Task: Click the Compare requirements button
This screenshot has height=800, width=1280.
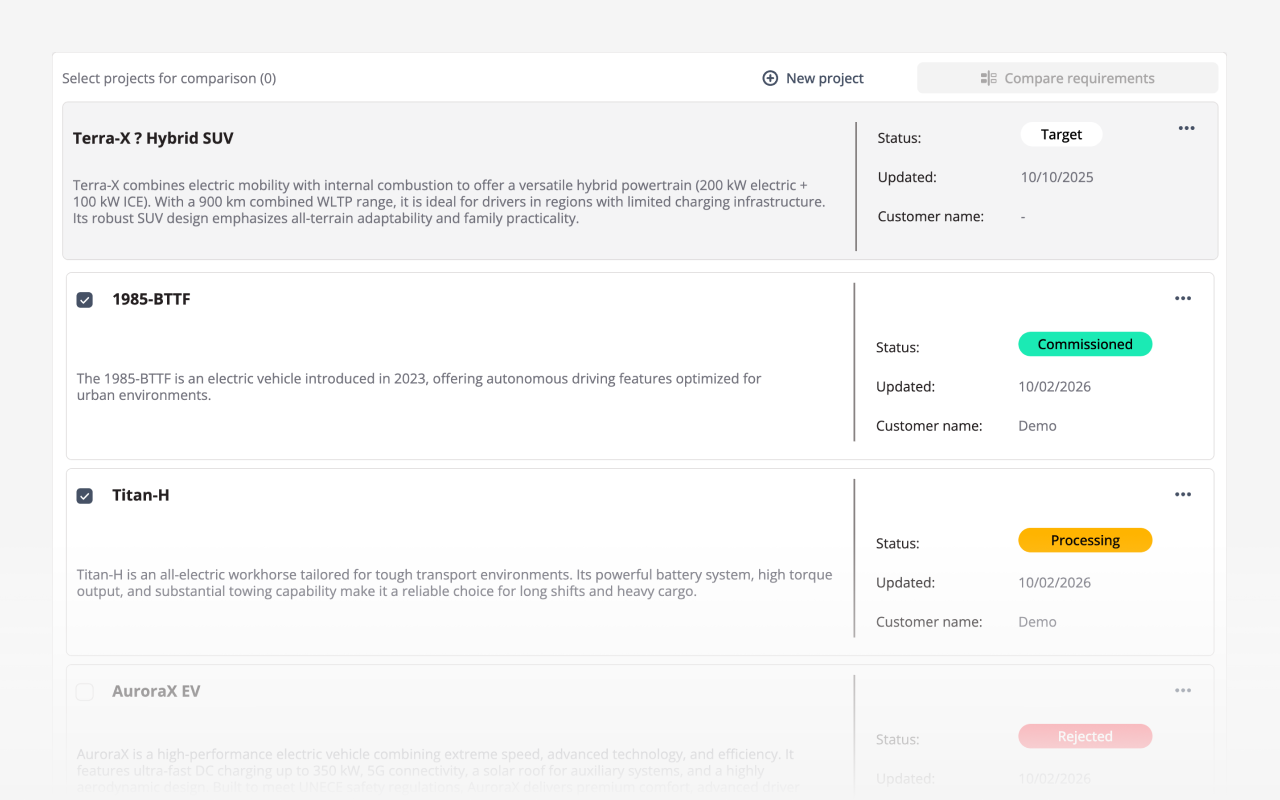Action: coord(1067,77)
